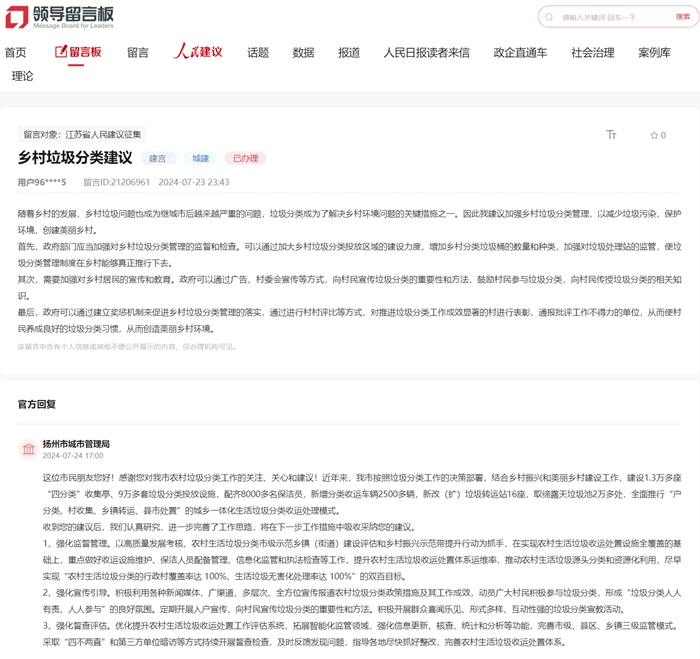Screen dimensions: 700x659
Task: Click the title 乡村垃圾分类建议
Action: [x=75, y=158]
